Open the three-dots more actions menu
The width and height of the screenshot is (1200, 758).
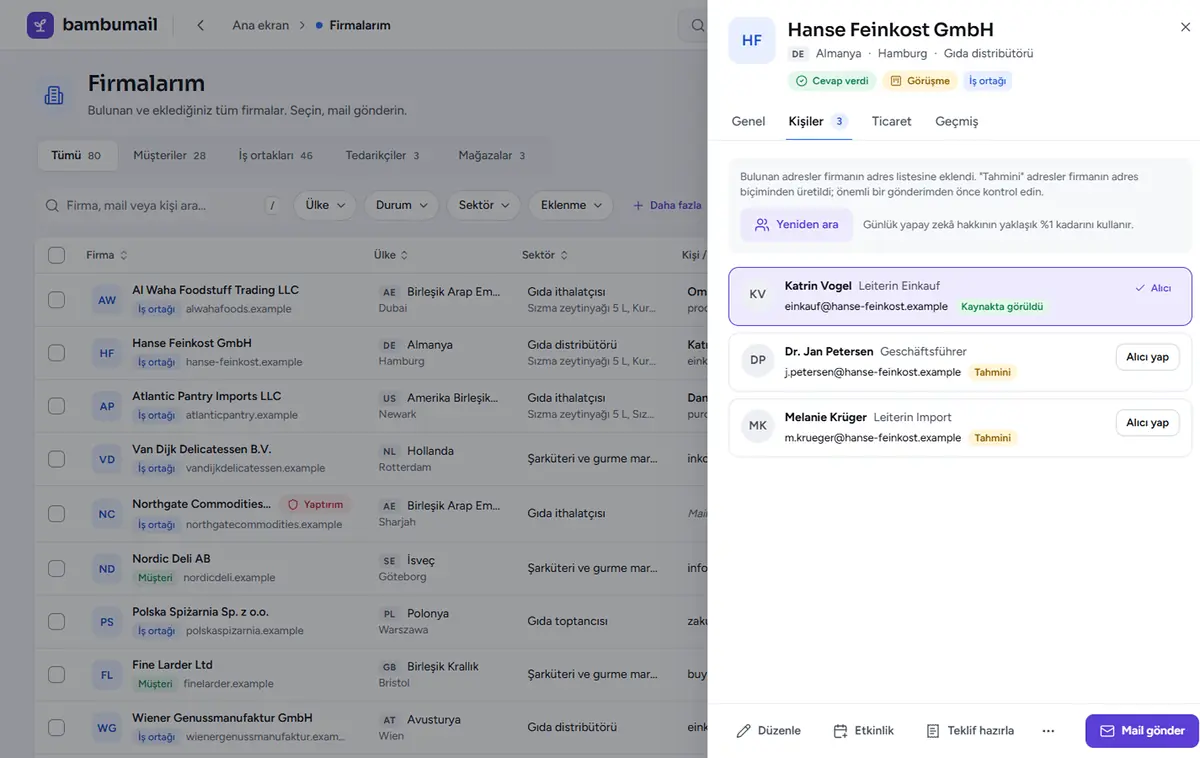coord(1048,731)
